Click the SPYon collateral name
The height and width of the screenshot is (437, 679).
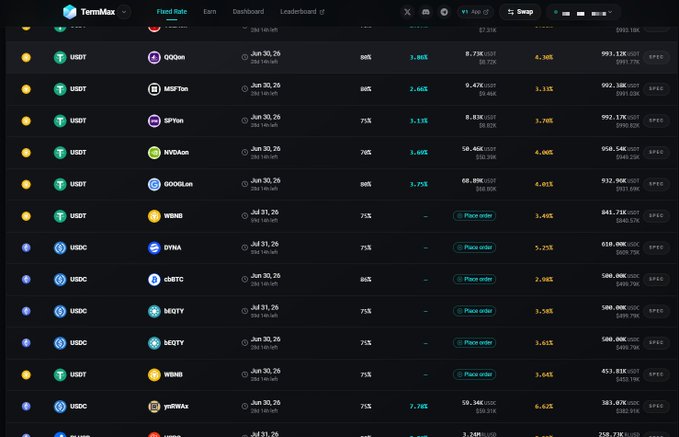pos(174,121)
